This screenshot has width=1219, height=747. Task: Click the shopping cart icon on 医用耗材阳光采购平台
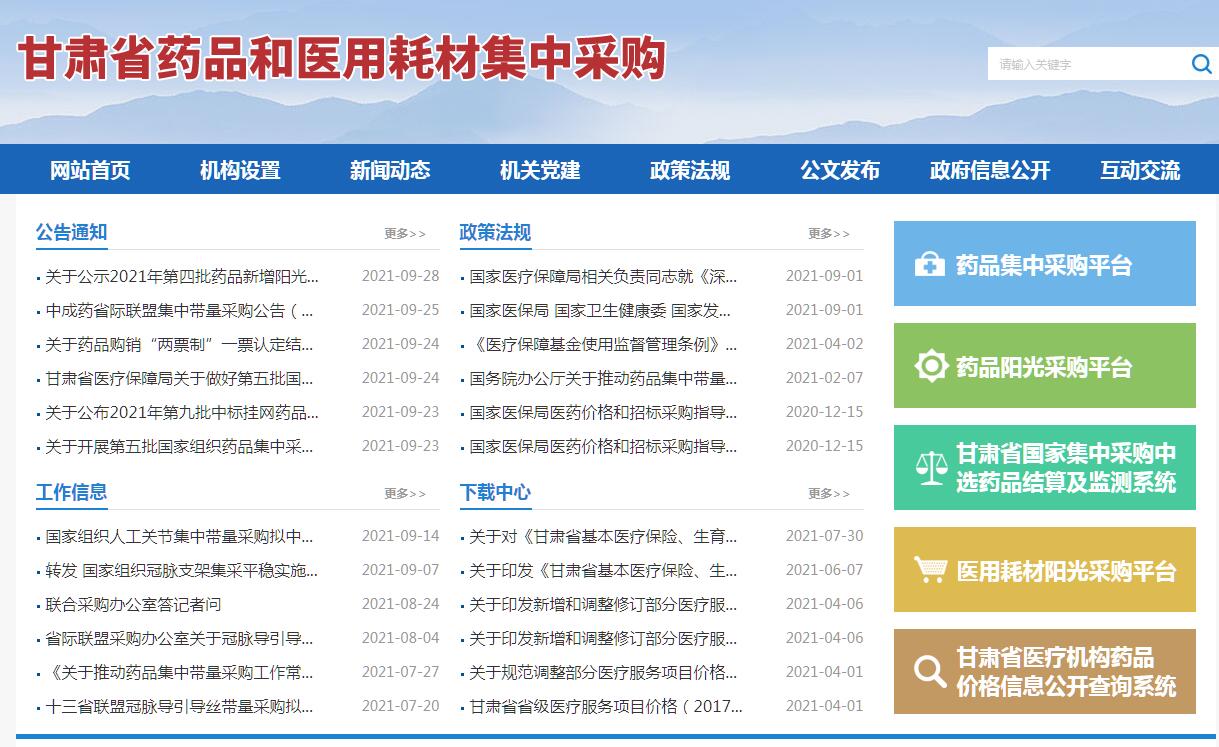[930, 570]
